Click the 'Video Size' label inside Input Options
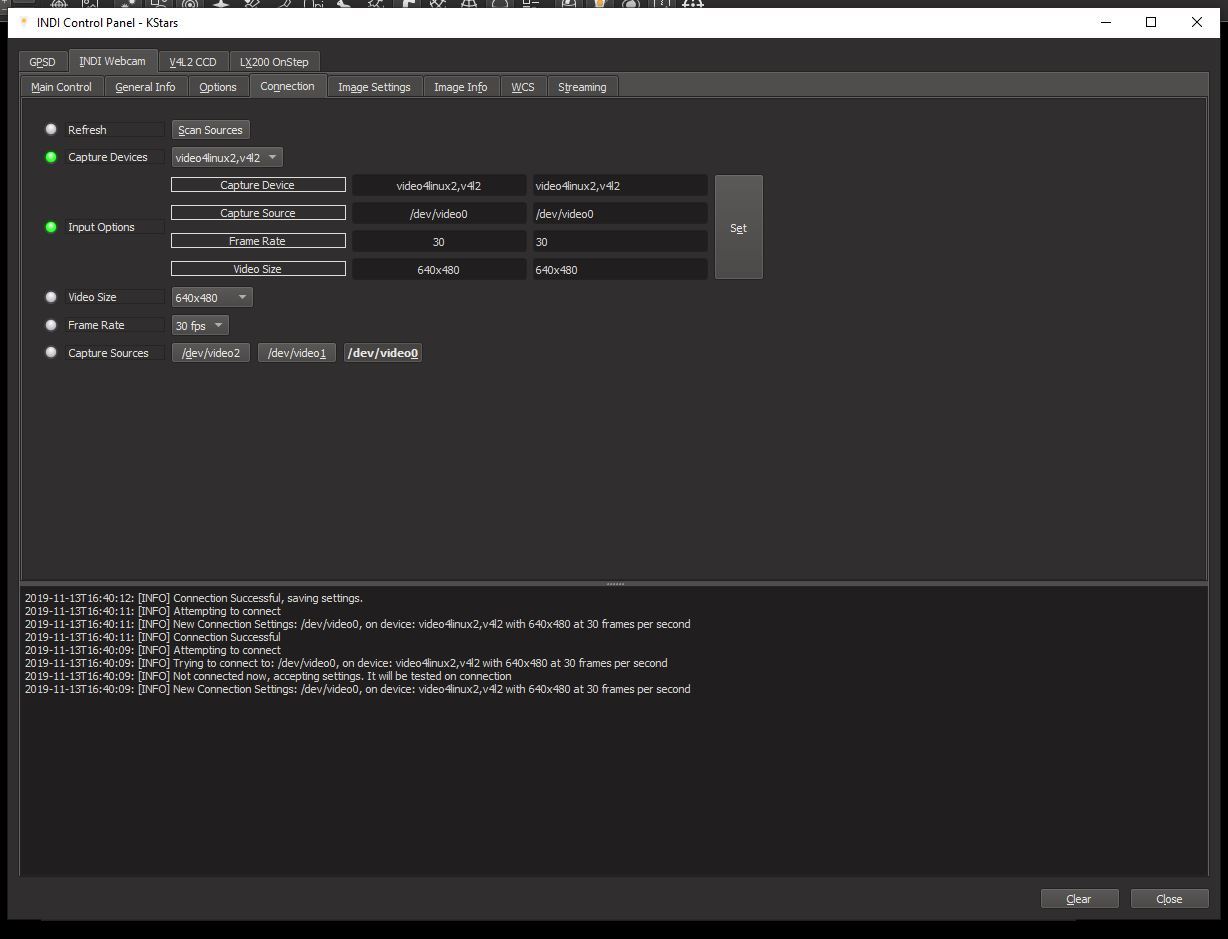Viewport: 1228px width, 939px height. tap(258, 269)
